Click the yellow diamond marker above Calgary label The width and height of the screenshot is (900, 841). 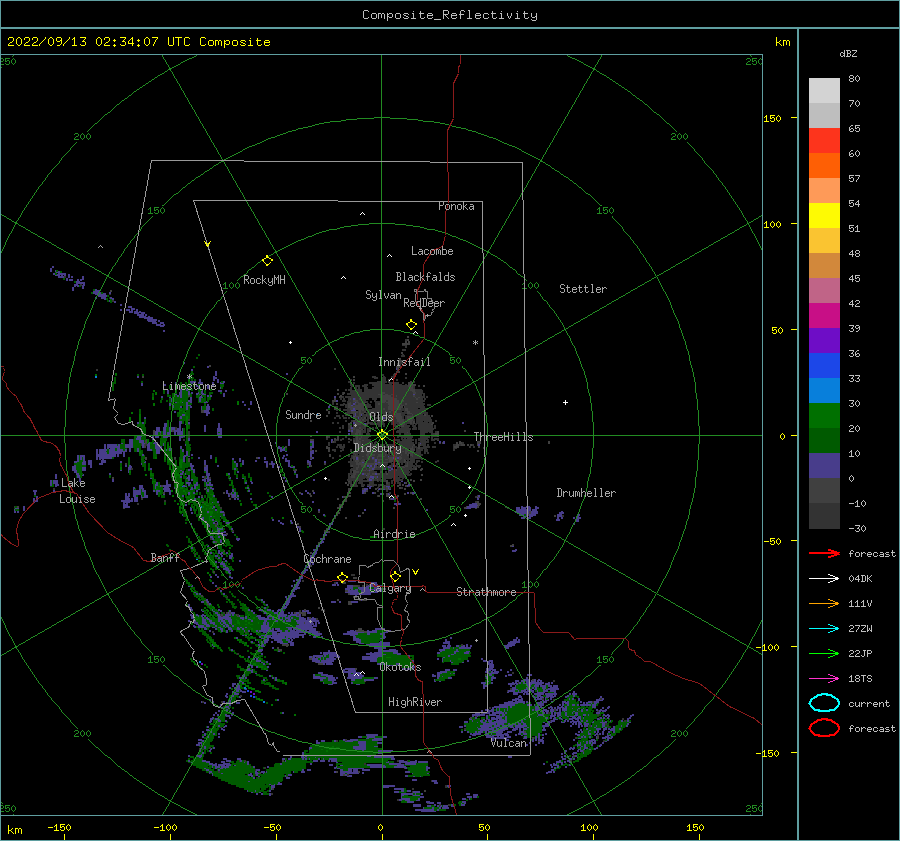pyautogui.click(x=395, y=576)
